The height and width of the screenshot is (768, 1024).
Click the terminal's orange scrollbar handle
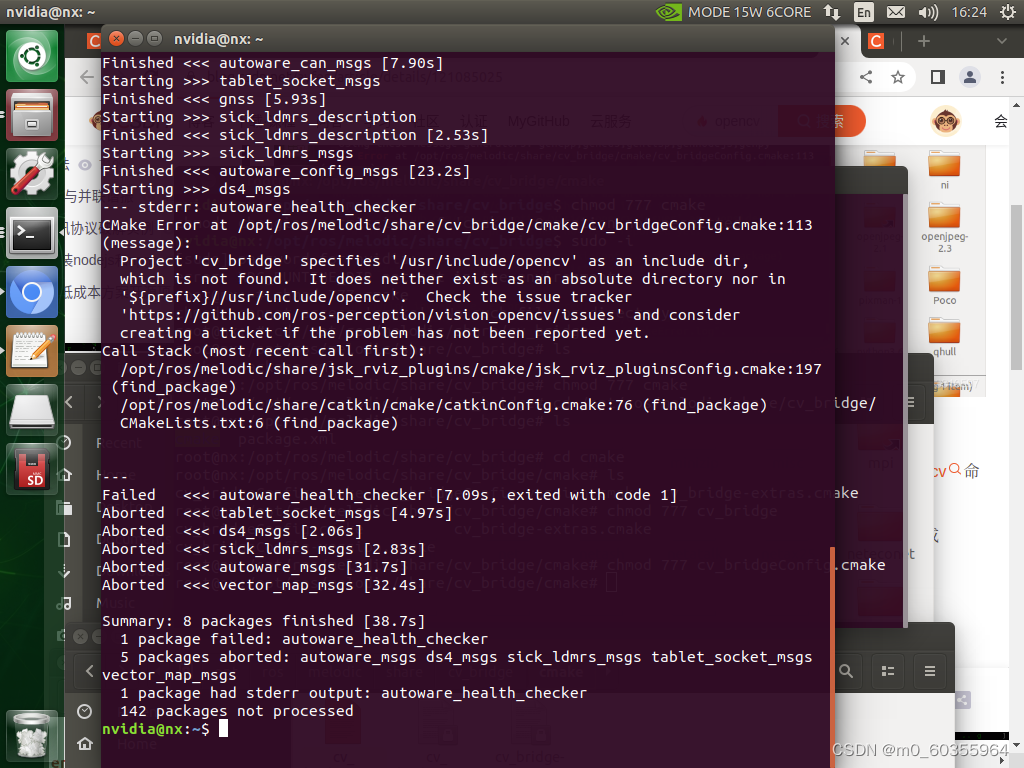click(832, 657)
